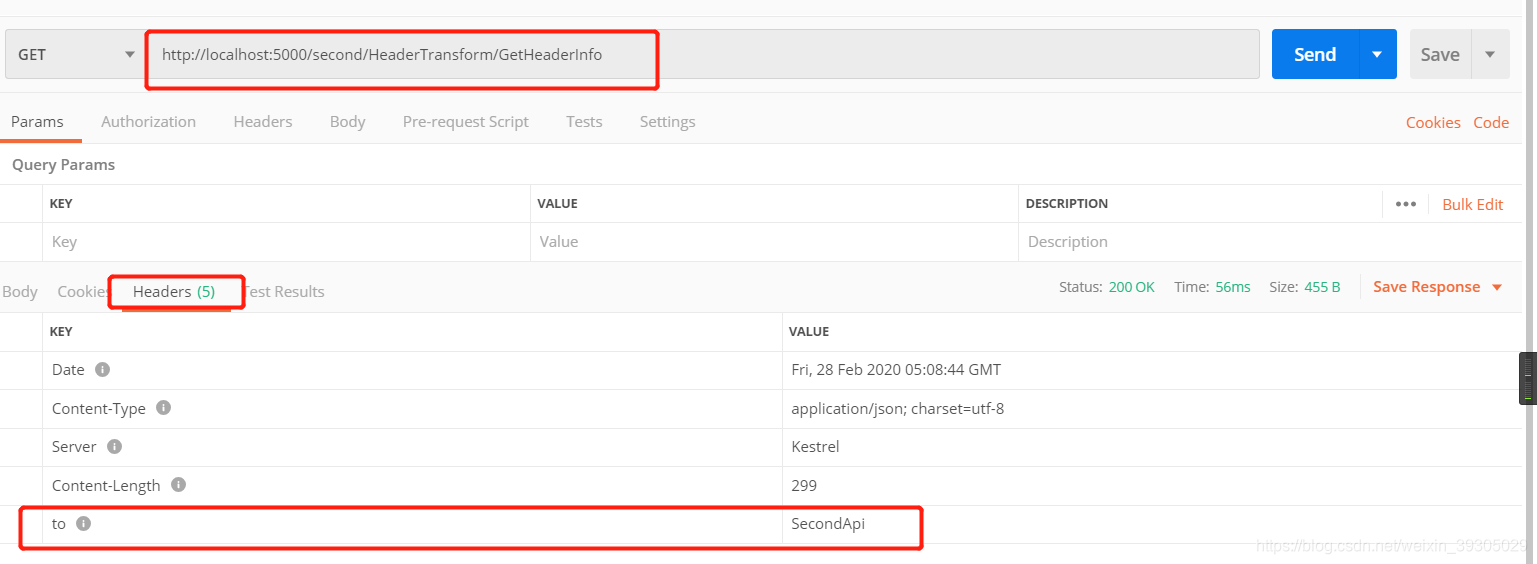Click Bulk Edit link

point(1472,204)
